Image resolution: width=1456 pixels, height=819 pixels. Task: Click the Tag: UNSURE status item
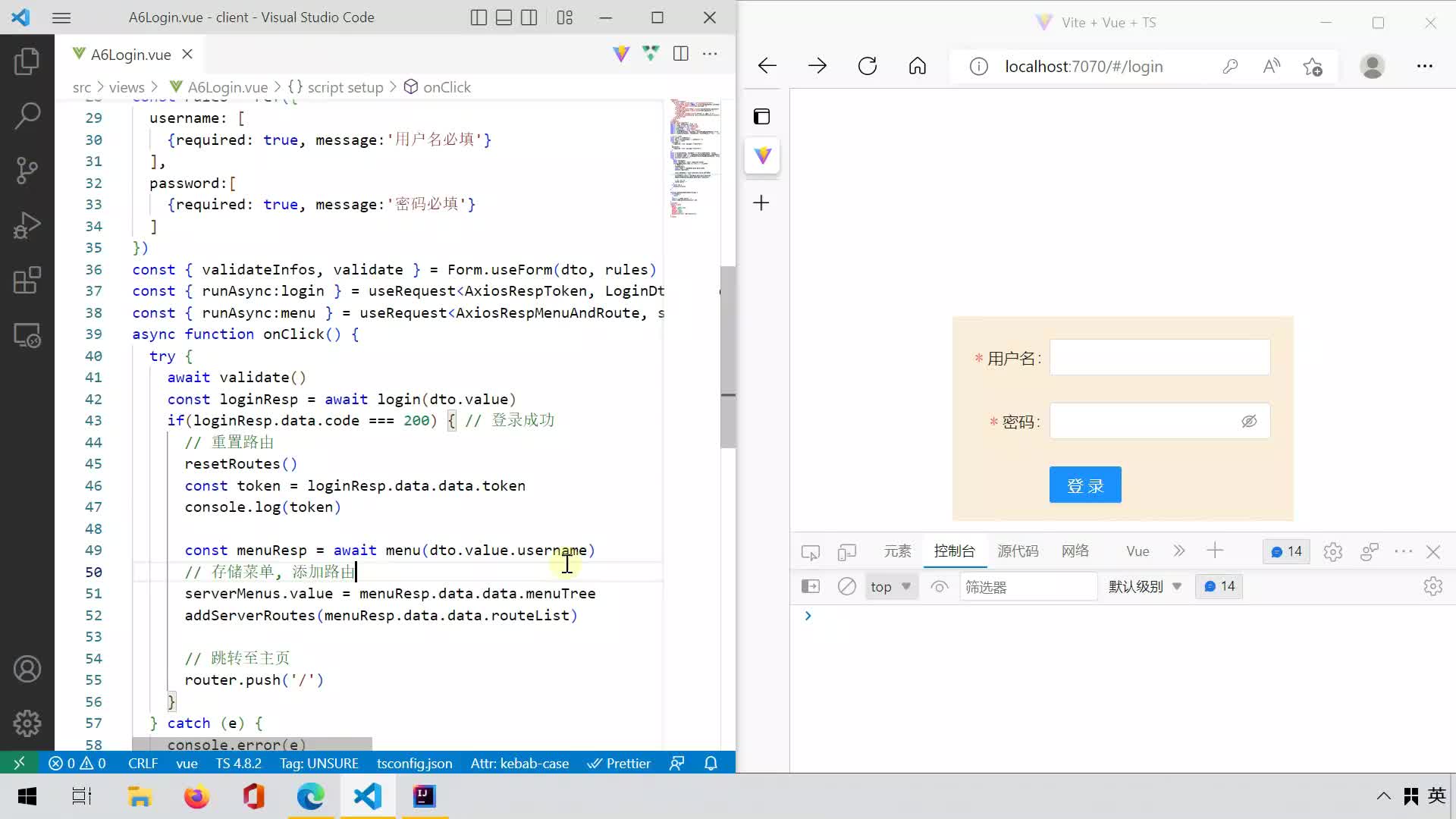pyautogui.click(x=318, y=763)
